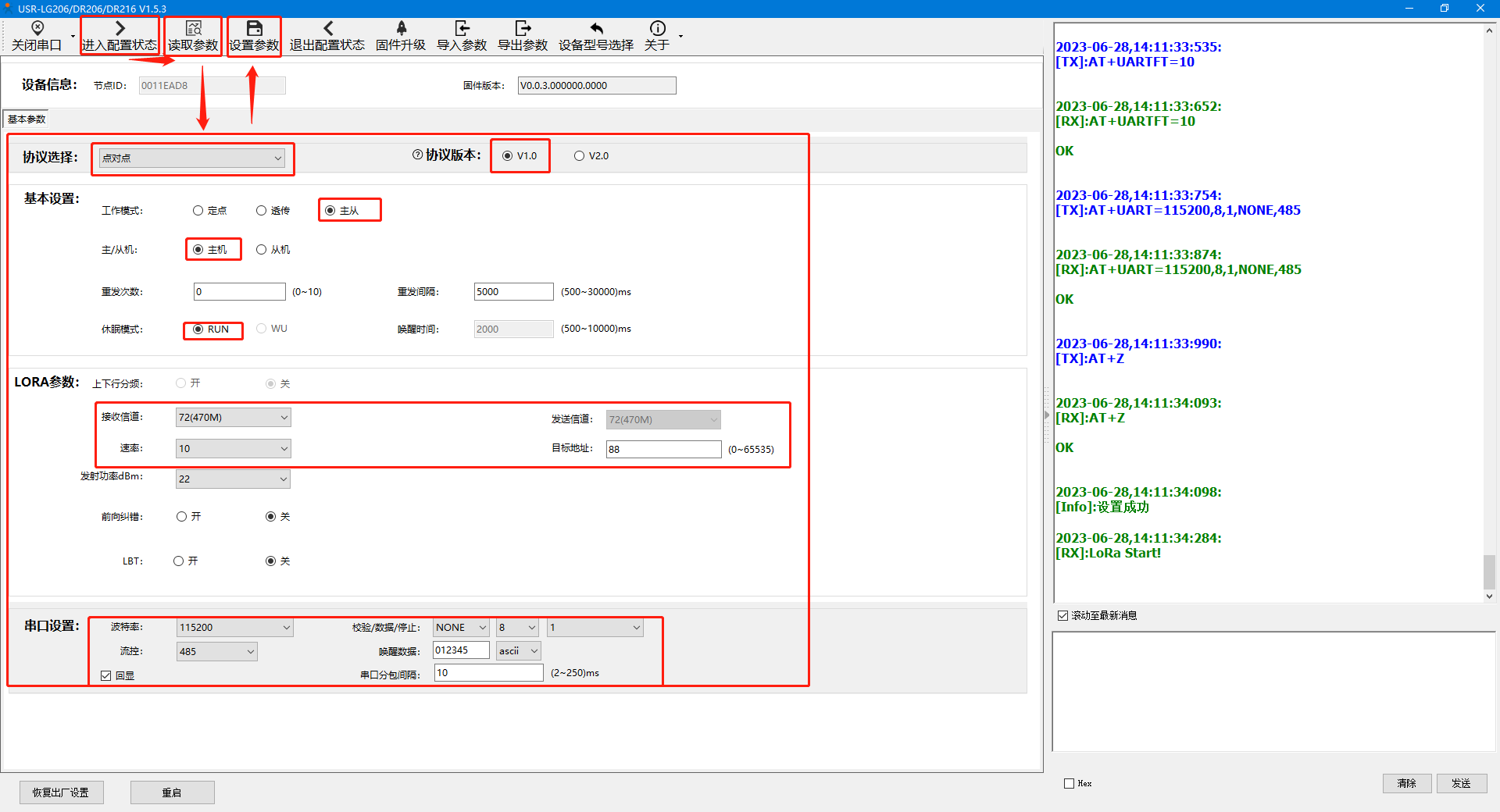
Task: Open the 流控 485 dropdown
Action: (x=216, y=651)
